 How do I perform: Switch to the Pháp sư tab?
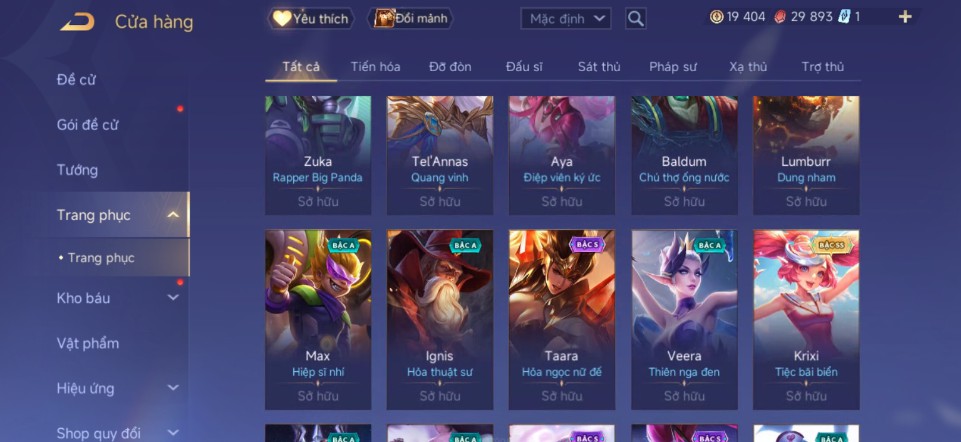(673, 67)
